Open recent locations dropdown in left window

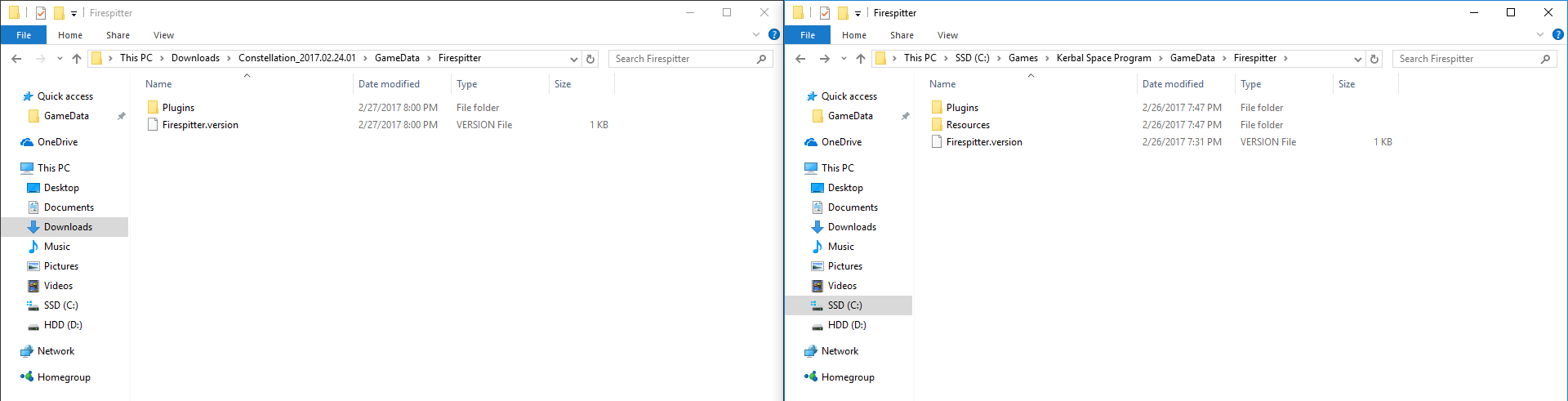pyautogui.click(x=60, y=59)
